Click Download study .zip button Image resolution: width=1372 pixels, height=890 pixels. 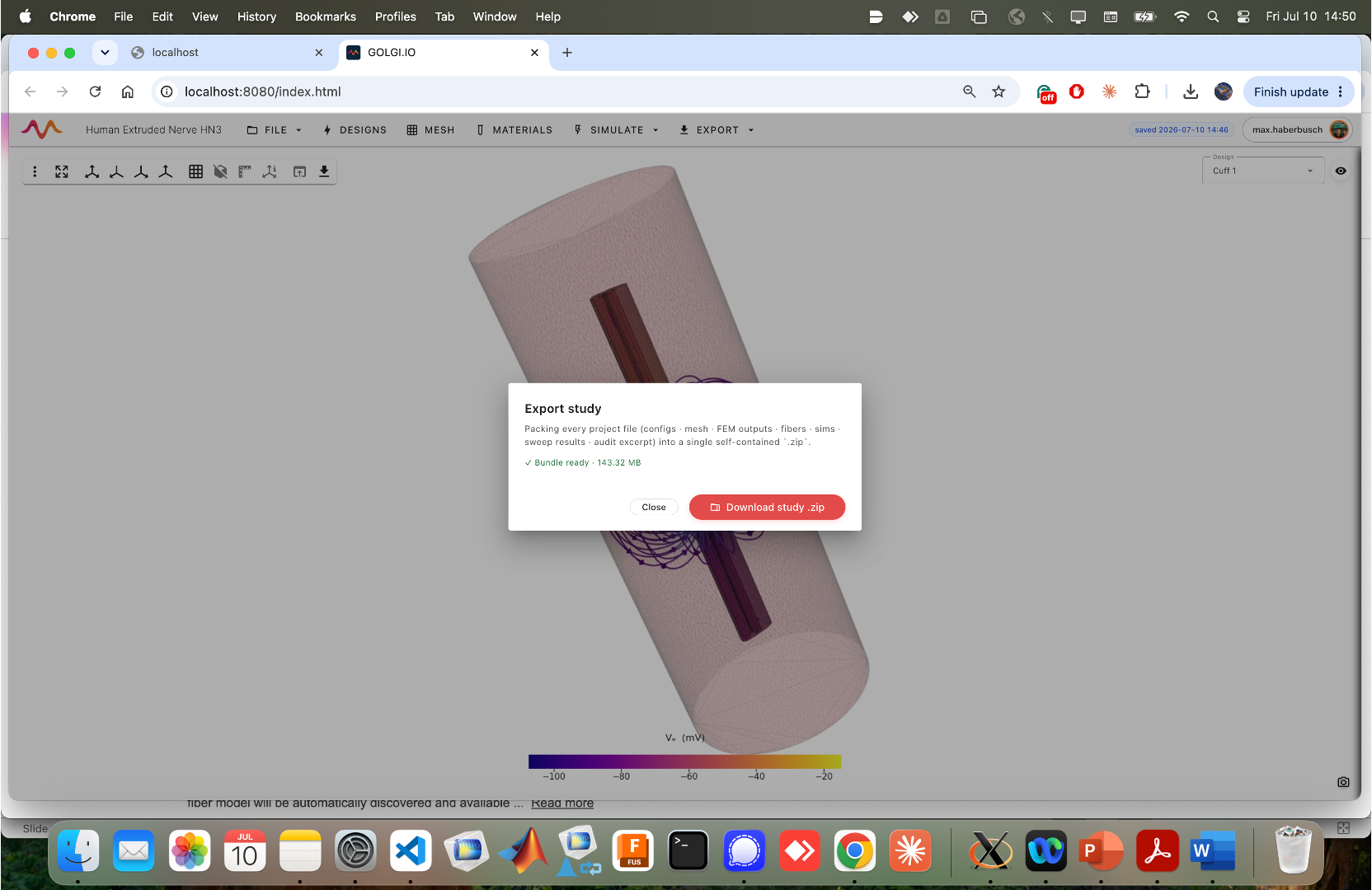767,508
